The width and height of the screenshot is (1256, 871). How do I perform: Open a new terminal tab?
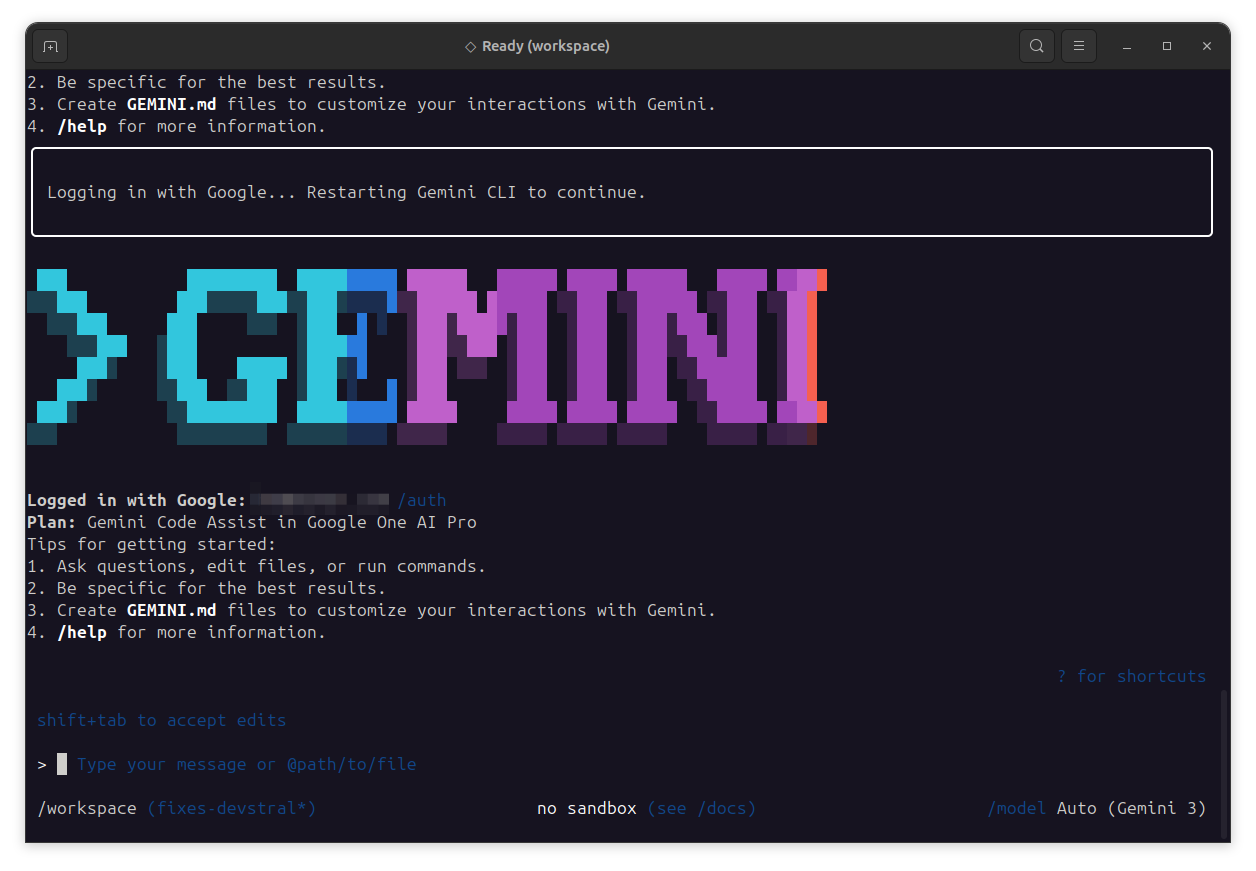50,46
